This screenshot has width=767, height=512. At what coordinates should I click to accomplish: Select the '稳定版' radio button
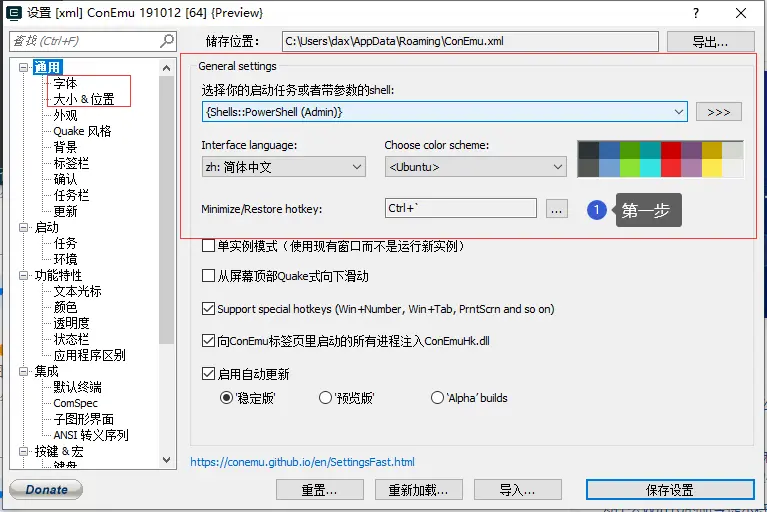(226, 398)
